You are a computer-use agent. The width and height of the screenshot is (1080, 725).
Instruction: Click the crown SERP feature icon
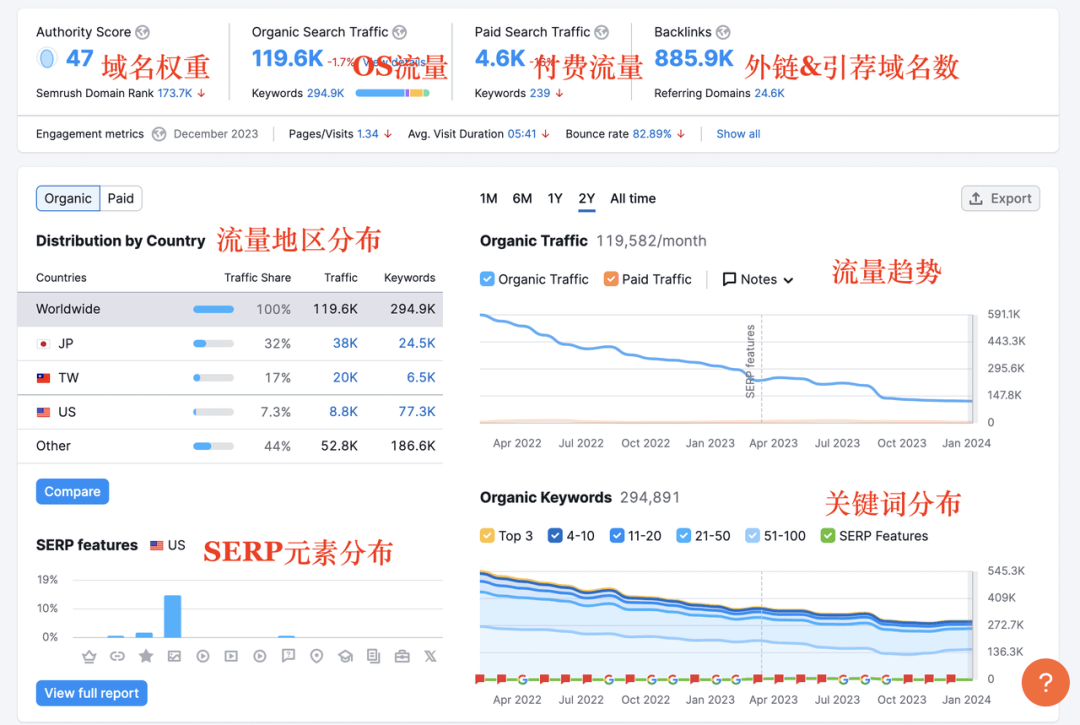(89, 657)
